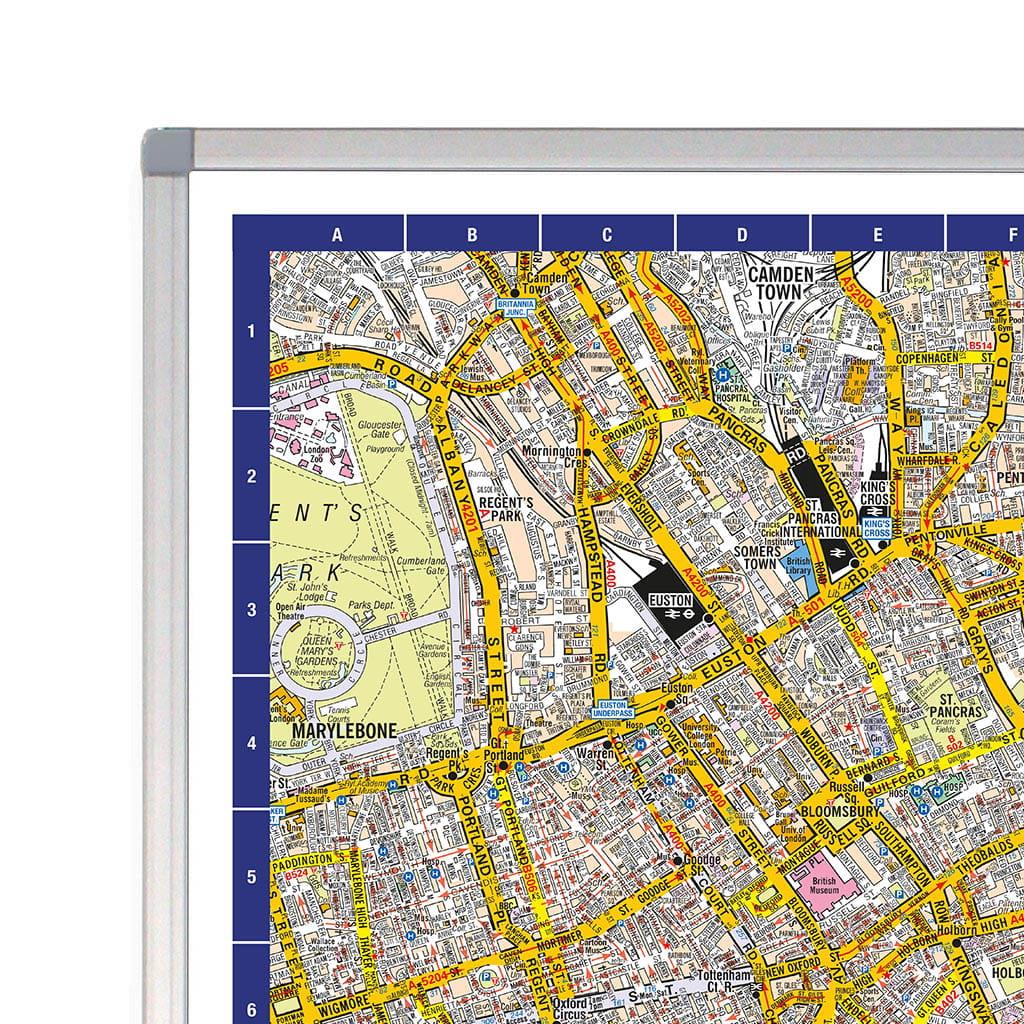1024x1024 pixels.
Task: Select grid row label 4
Action: 251,743
